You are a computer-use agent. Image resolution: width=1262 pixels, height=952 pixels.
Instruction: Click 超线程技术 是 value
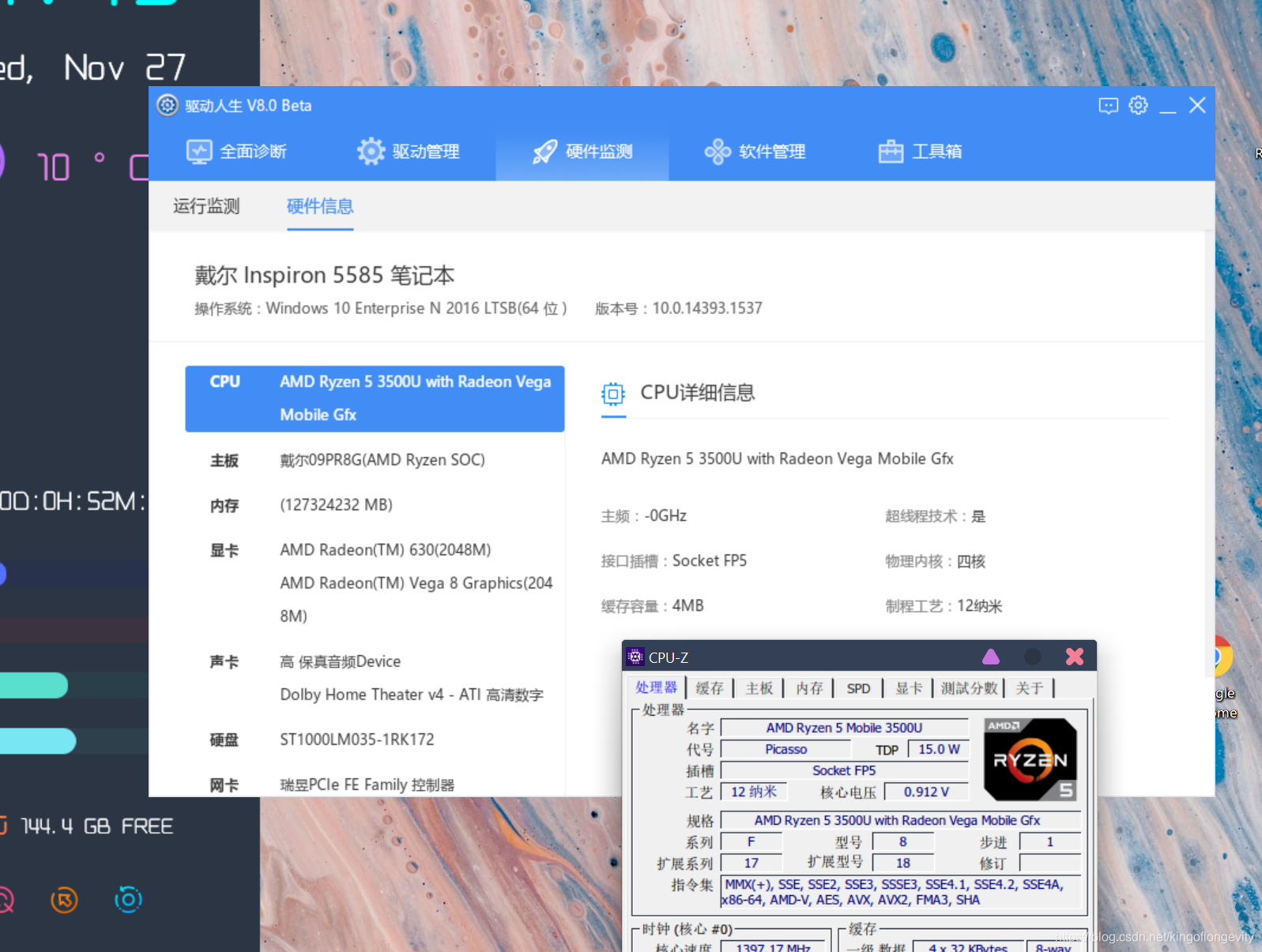pos(978,516)
